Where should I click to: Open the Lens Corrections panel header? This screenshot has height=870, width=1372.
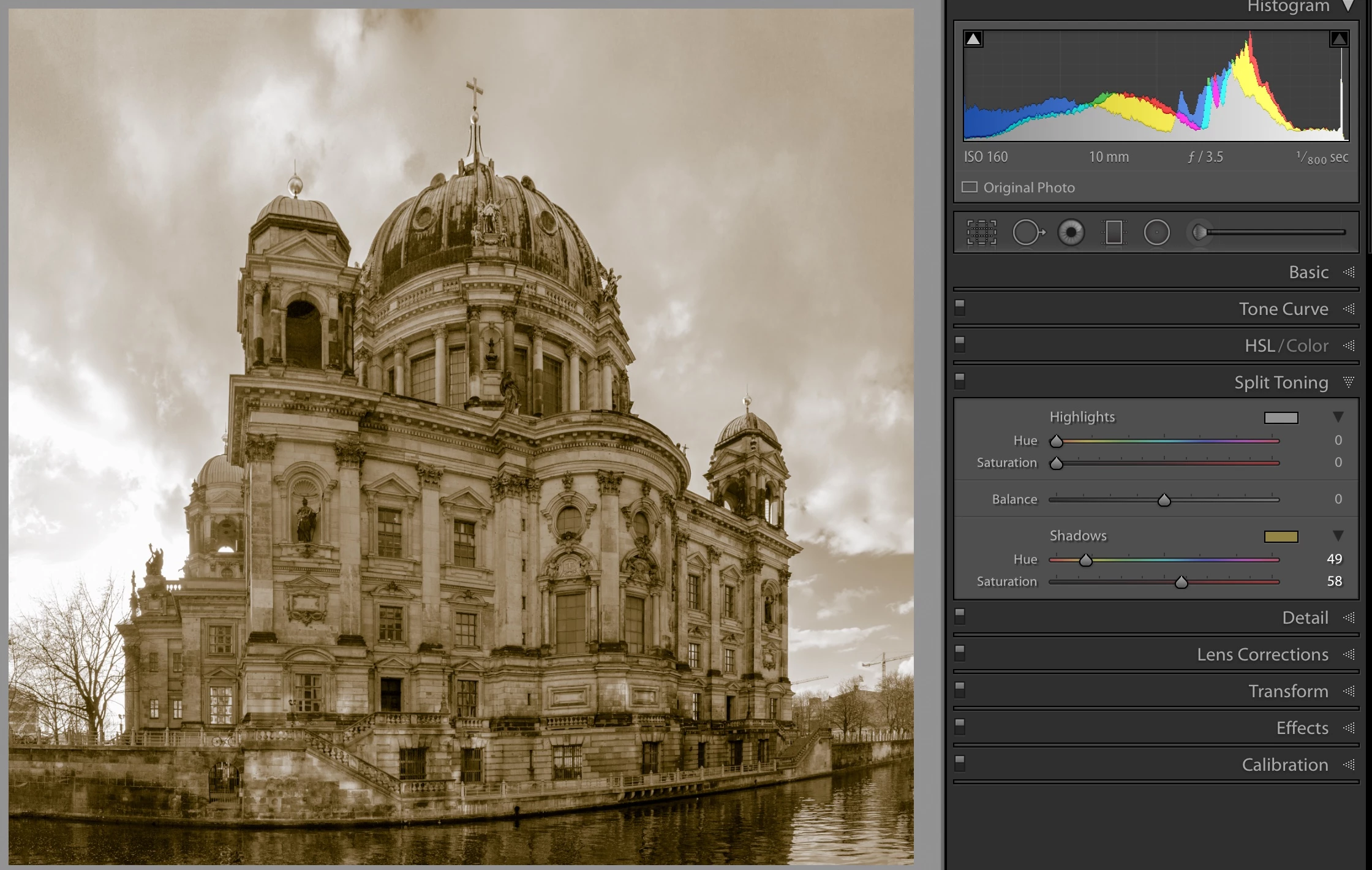[1262, 654]
